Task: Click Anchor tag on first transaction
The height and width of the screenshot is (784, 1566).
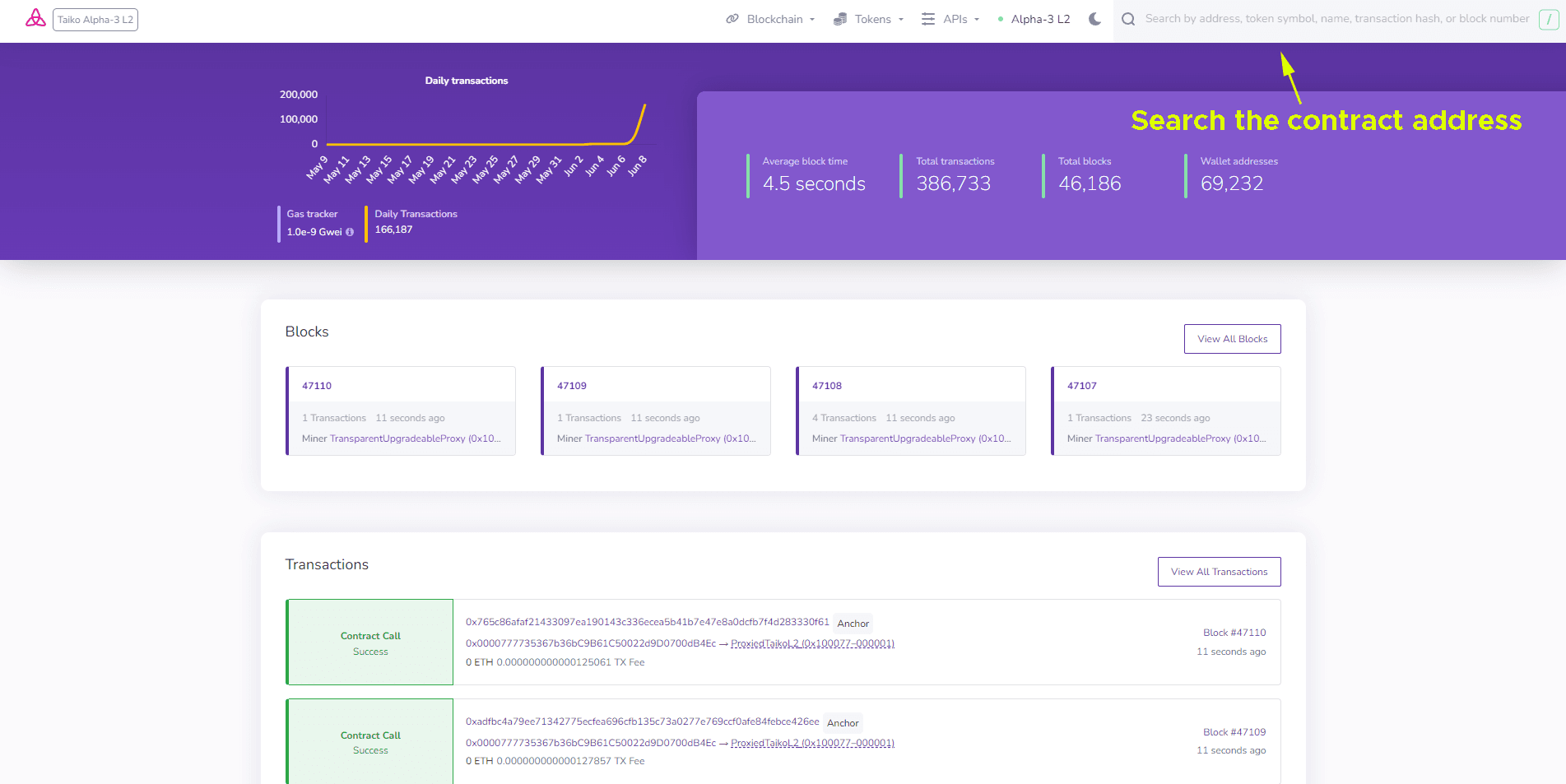Action: [x=853, y=624]
